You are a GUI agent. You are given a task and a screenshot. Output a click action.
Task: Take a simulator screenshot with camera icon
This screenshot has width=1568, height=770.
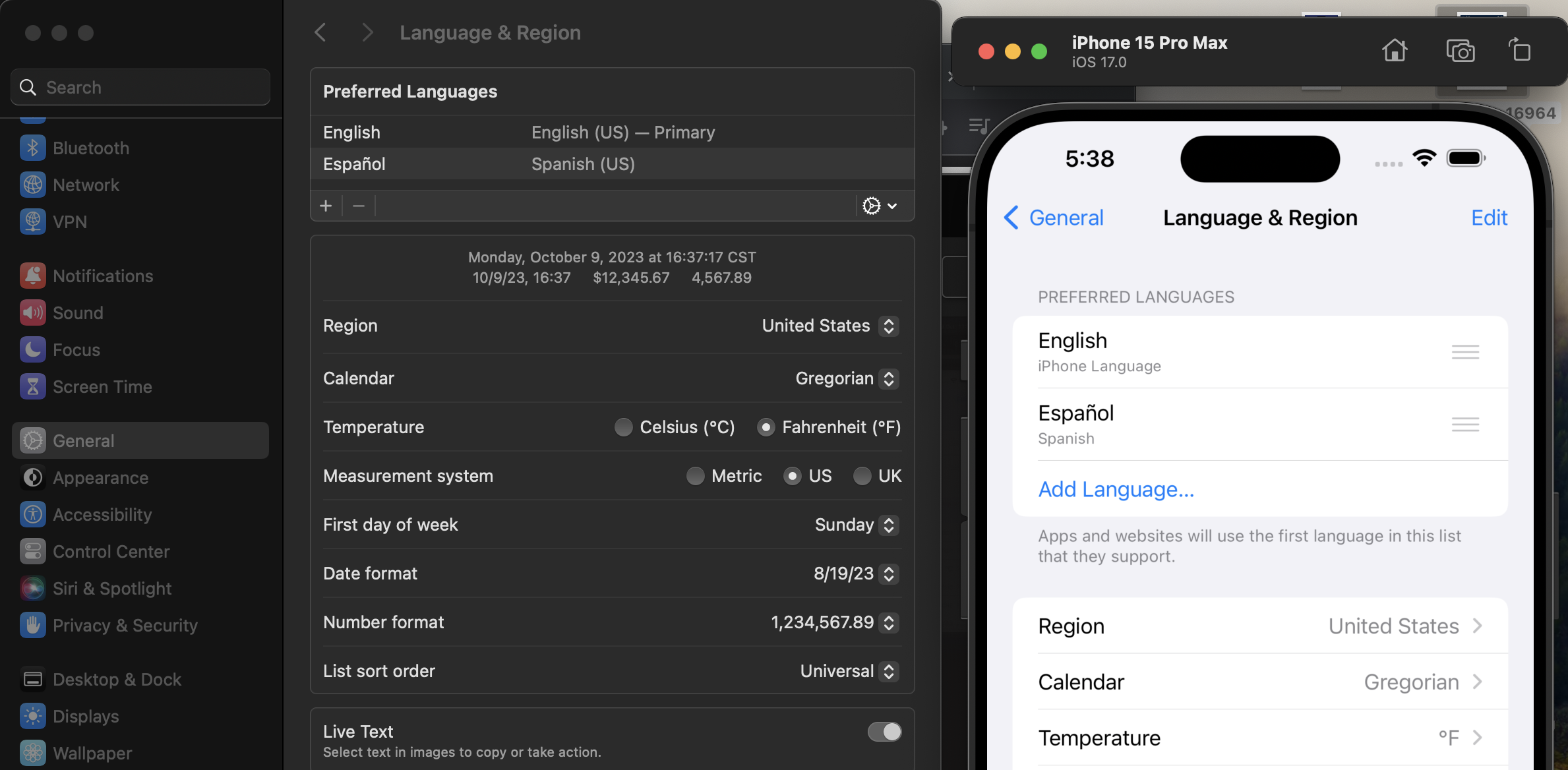click(1460, 51)
